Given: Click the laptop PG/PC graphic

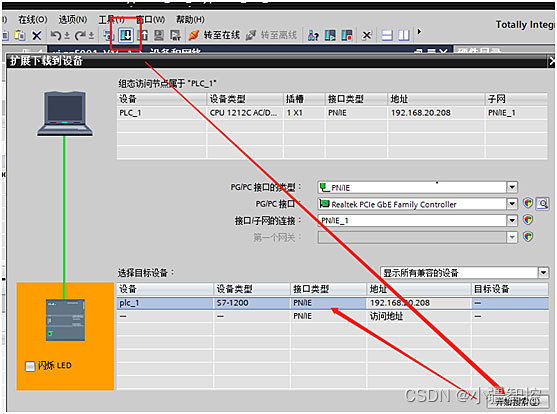Looking at the screenshot, I should [65, 114].
